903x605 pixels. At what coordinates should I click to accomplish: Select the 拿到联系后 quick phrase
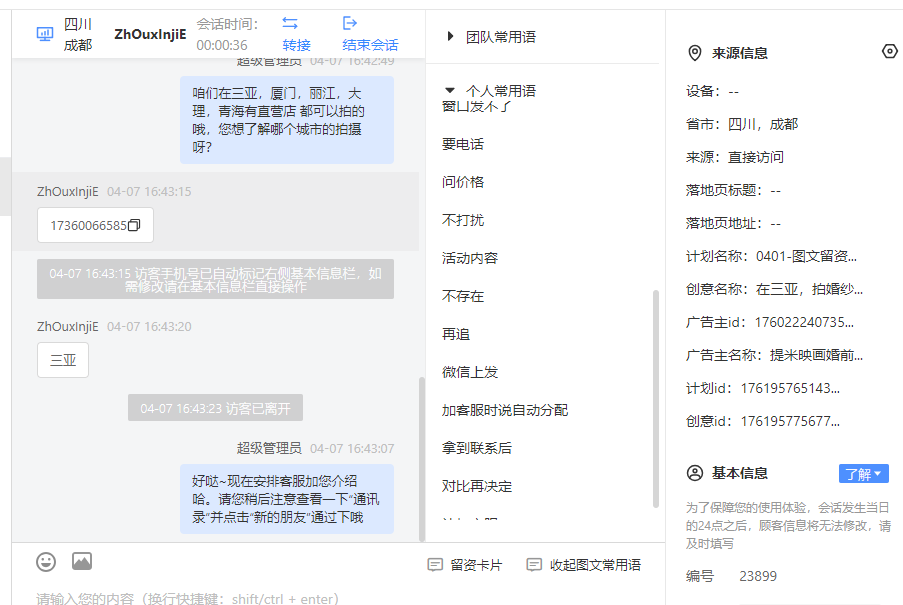(477, 448)
